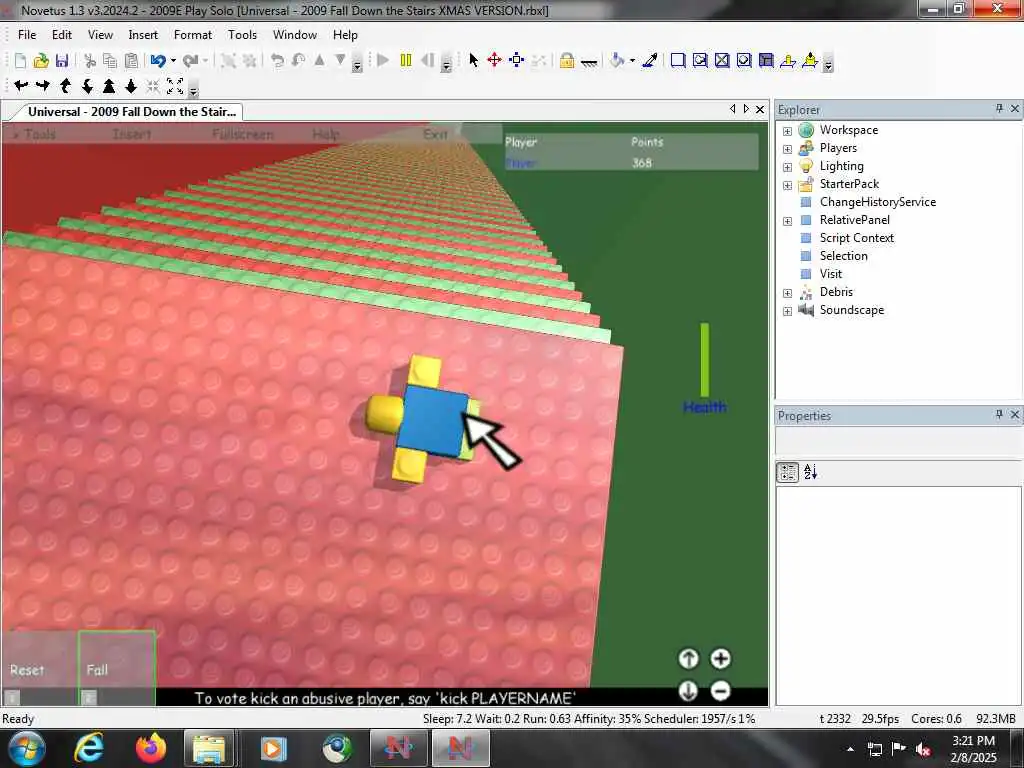Select ChangeHistoryService in Explorer
This screenshot has width=1024, height=768.
878,202
